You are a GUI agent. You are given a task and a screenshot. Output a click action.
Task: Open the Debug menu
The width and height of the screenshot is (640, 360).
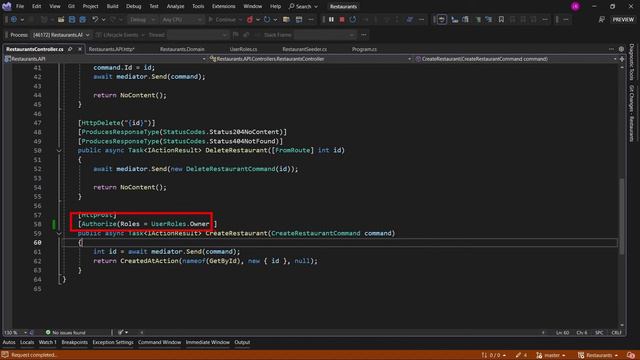click(x=133, y=6)
